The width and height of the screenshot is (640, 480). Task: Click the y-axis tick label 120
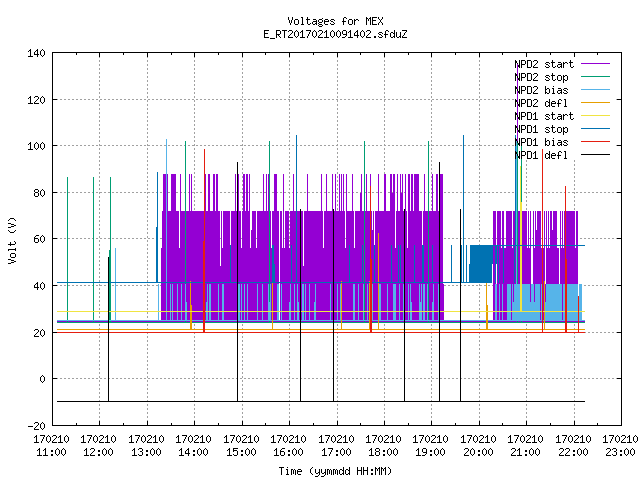(36, 100)
